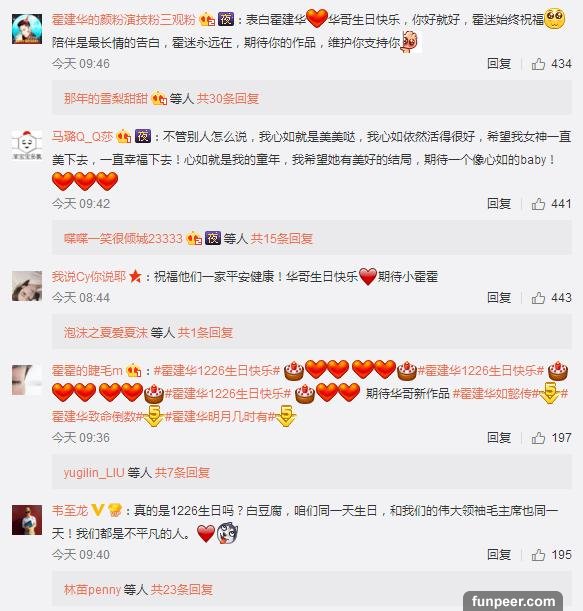The width and height of the screenshot is (583, 611).
Task: Open avatar of 霍建华的颜粉演技粉三观粉
Action: click(x=27, y=29)
